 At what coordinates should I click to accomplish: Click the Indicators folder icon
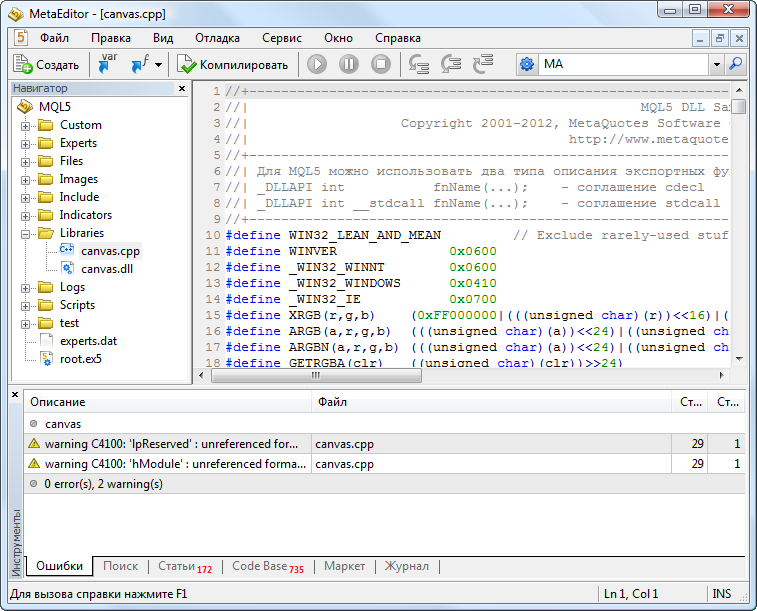tap(46, 215)
